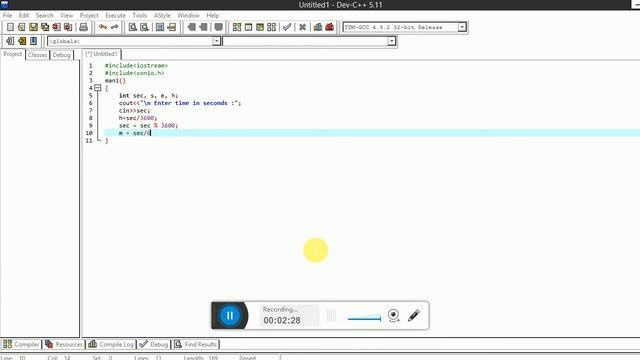Screen dimensions: 640x360
Task: Switch to the Classes side tab
Action: click(37, 55)
